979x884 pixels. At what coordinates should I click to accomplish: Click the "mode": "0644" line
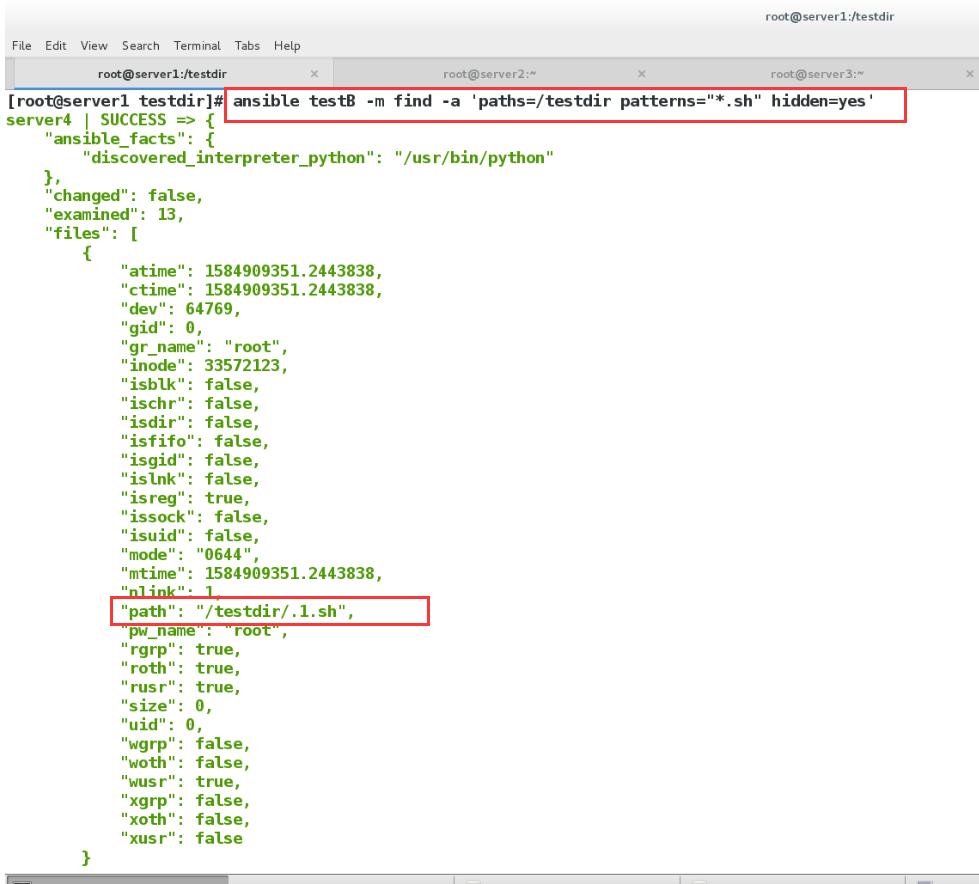(x=190, y=554)
